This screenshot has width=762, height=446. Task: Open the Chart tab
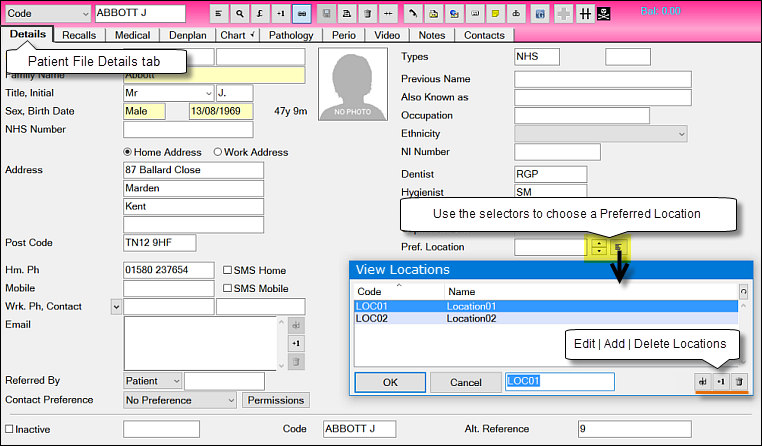tap(237, 35)
